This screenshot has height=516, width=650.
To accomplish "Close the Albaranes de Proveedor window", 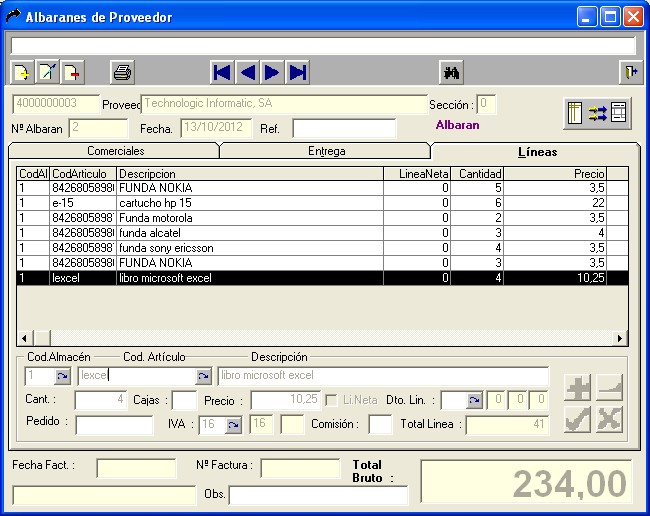I will pyautogui.click(x=633, y=17).
